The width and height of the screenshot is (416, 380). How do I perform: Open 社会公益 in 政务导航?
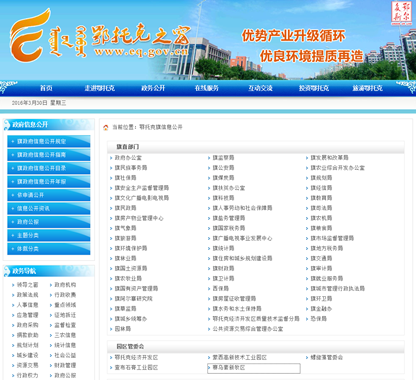click(x=65, y=355)
